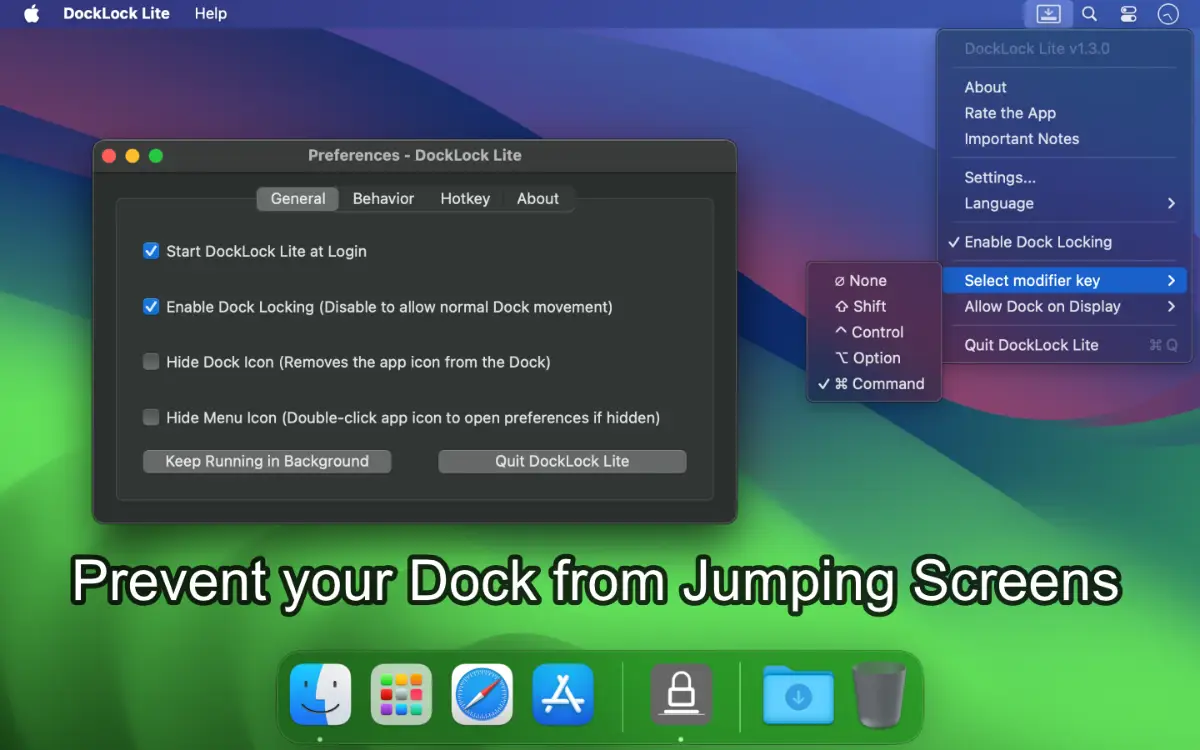
Task: Uncheck Start DockLock Lite at Login
Action: pos(151,251)
